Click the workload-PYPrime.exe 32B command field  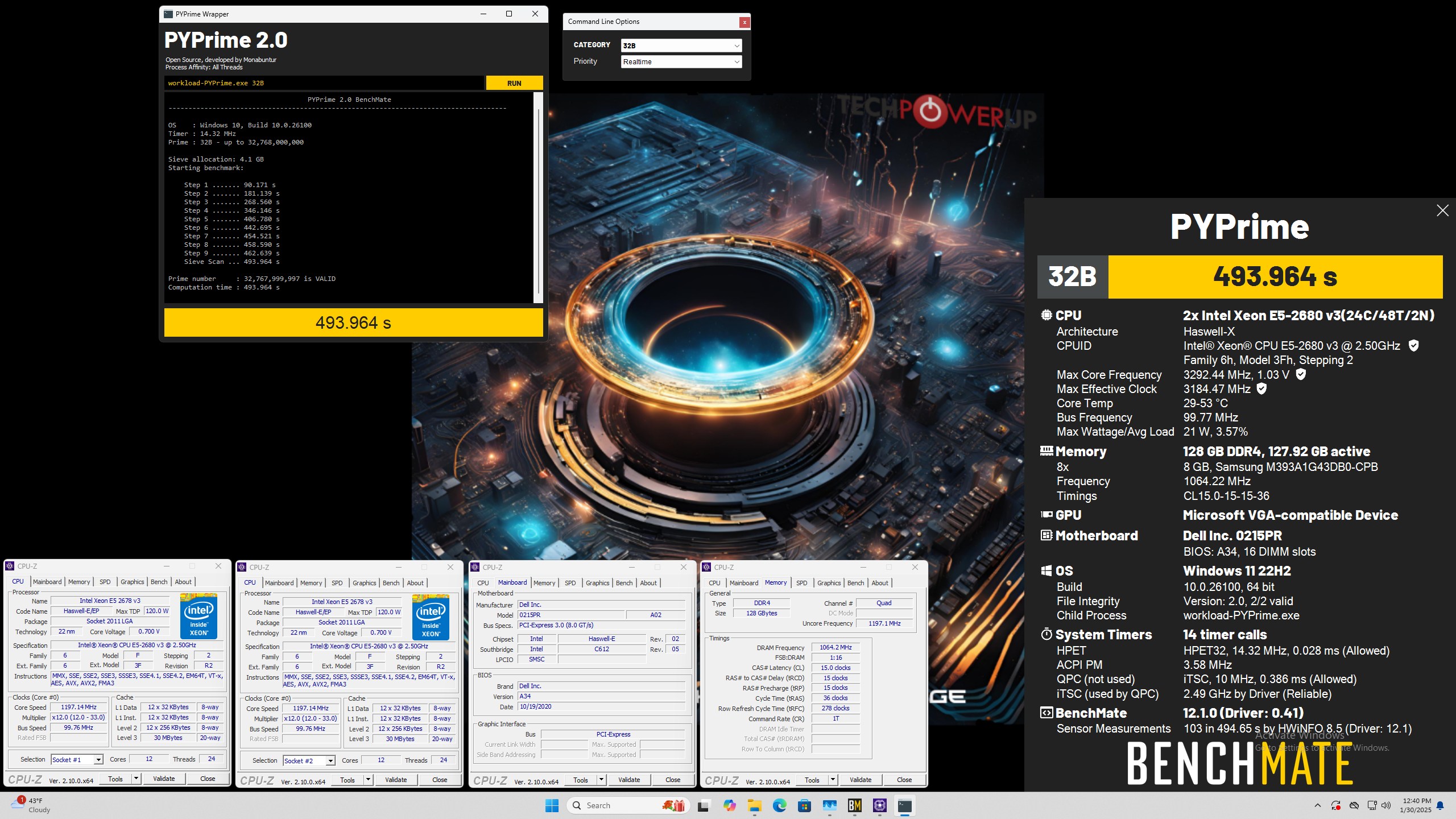324,83
